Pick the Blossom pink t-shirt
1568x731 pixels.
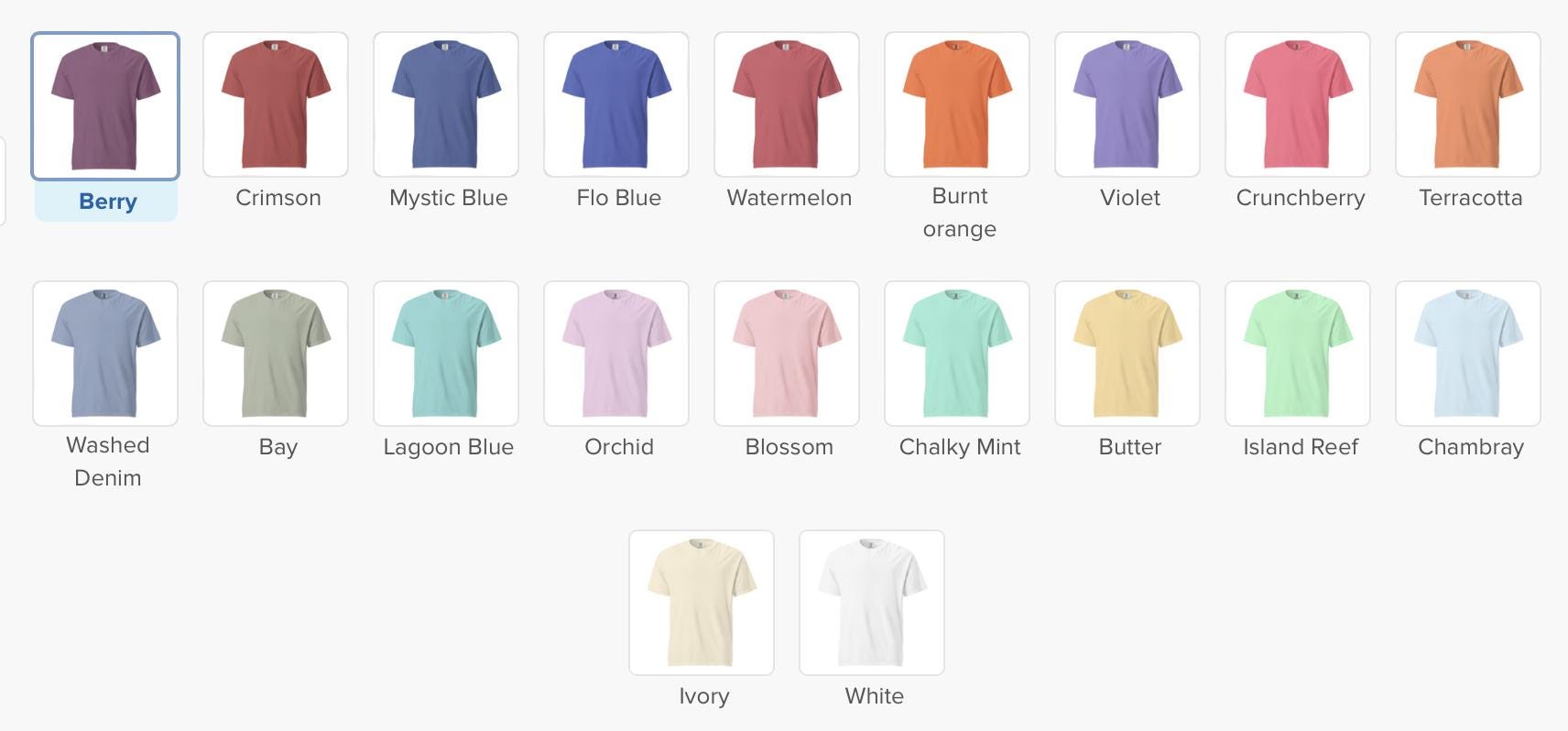(787, 354)
